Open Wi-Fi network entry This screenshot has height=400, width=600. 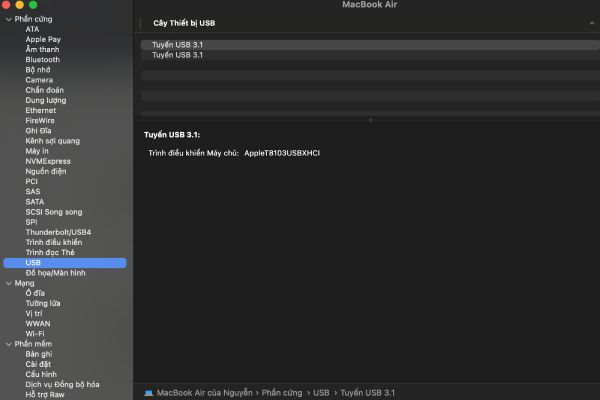pos(35,334)
